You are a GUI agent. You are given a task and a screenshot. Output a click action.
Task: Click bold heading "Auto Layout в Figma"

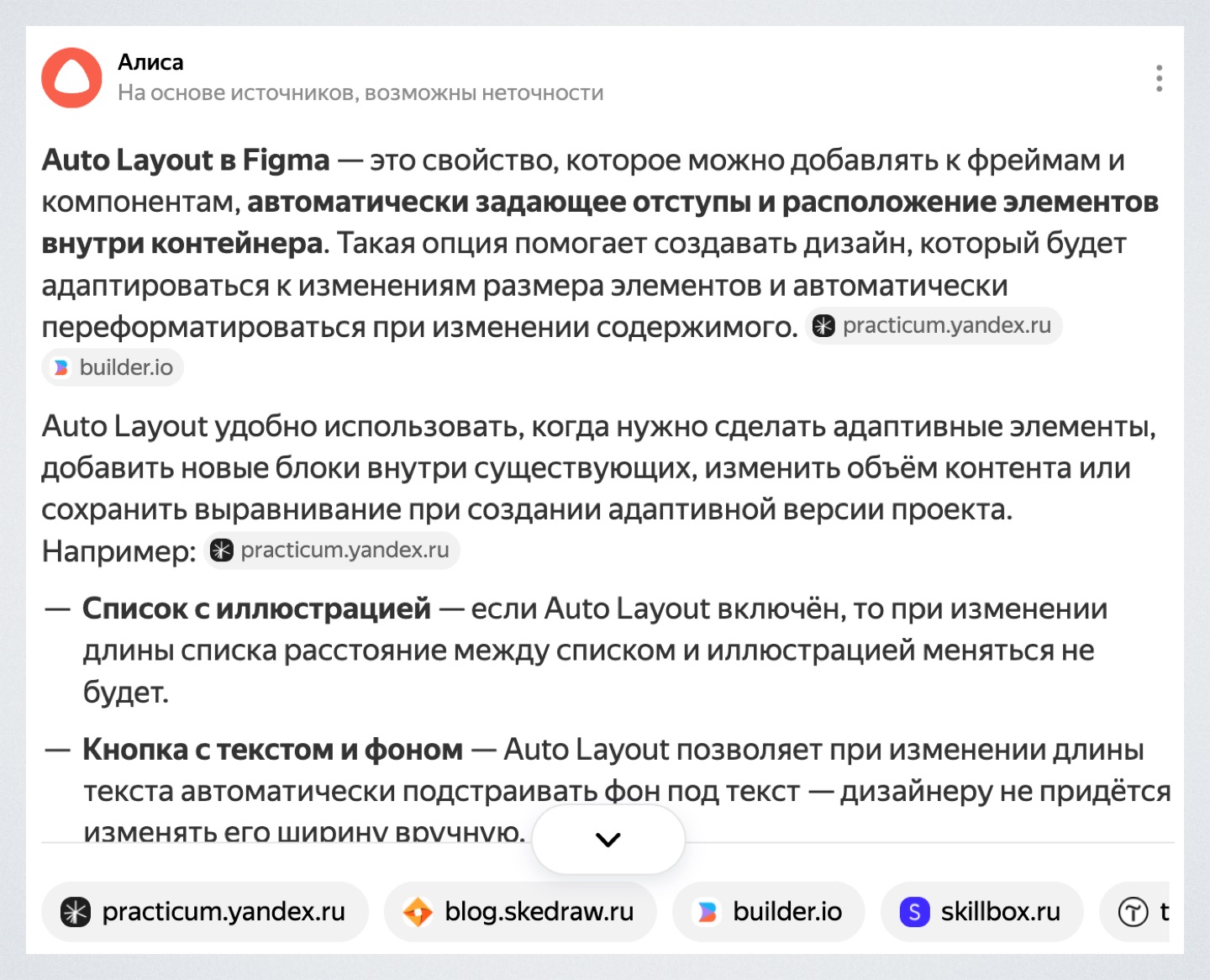(186, 160)
